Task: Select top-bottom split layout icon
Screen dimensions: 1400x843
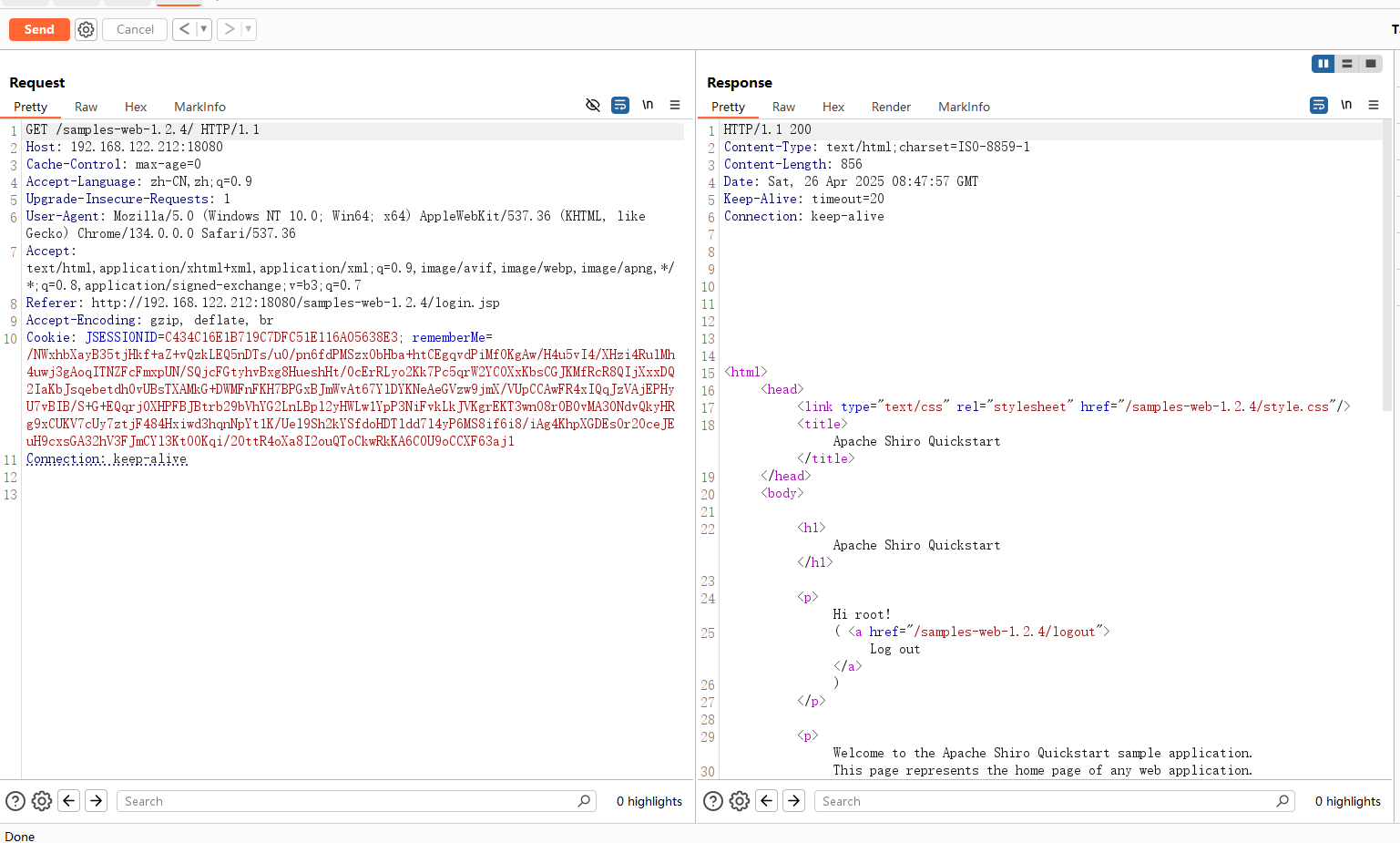Action: click(x=1346, y=63)
